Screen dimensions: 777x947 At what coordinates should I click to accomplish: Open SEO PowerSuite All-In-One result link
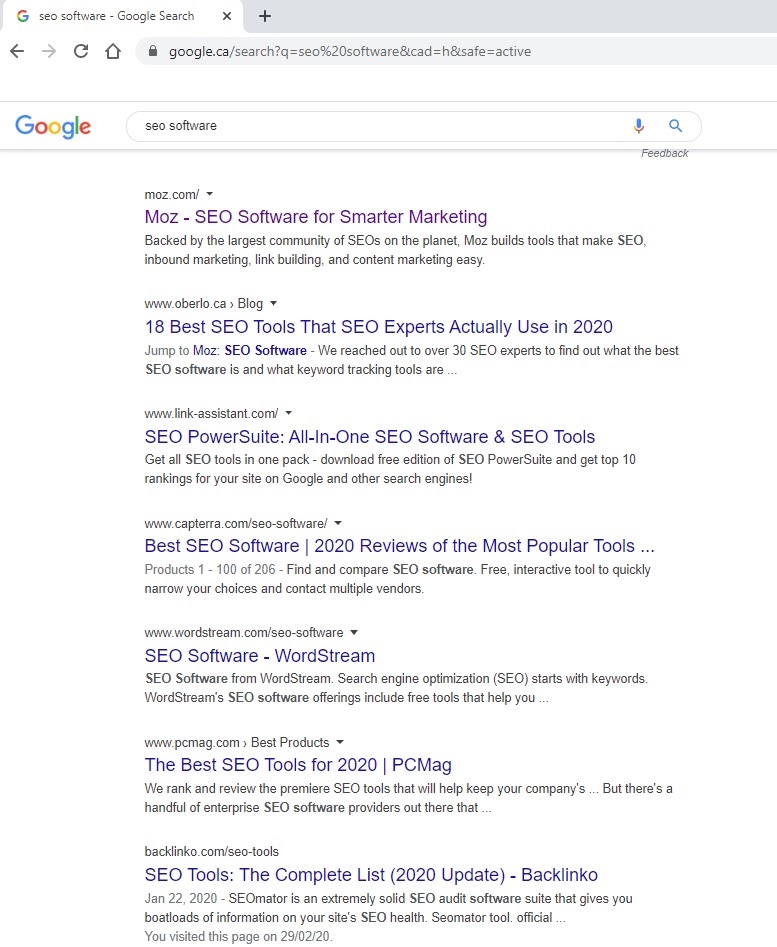coord(369,437)
